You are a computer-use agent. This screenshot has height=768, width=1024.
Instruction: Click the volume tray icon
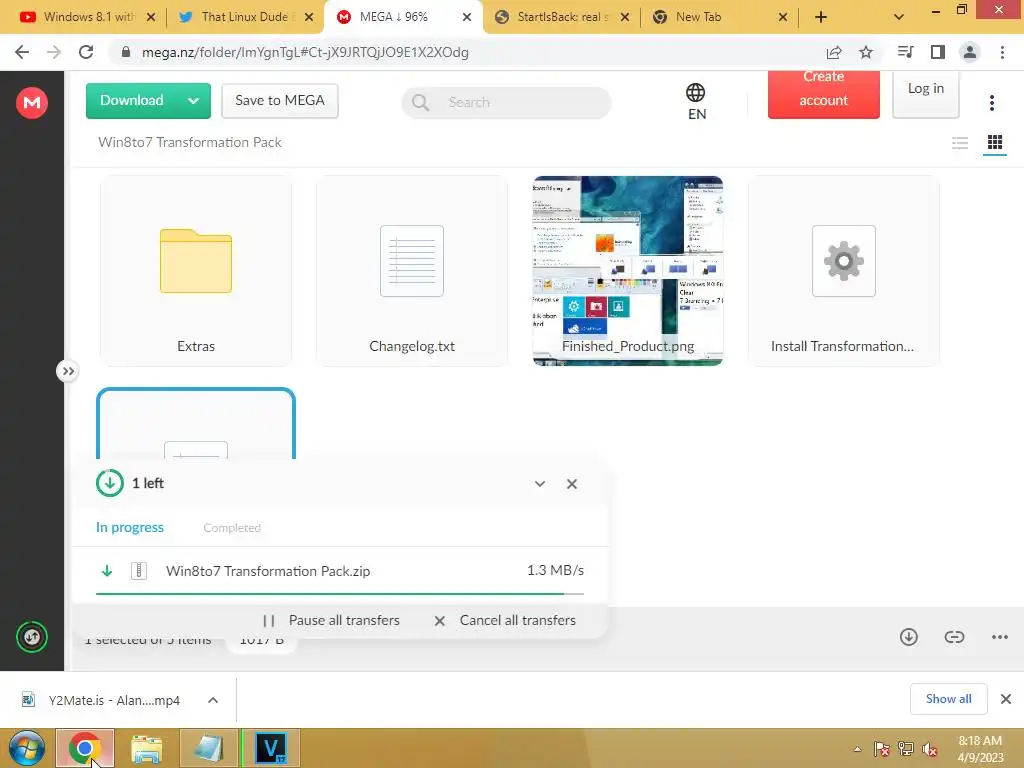click(929, 749)
